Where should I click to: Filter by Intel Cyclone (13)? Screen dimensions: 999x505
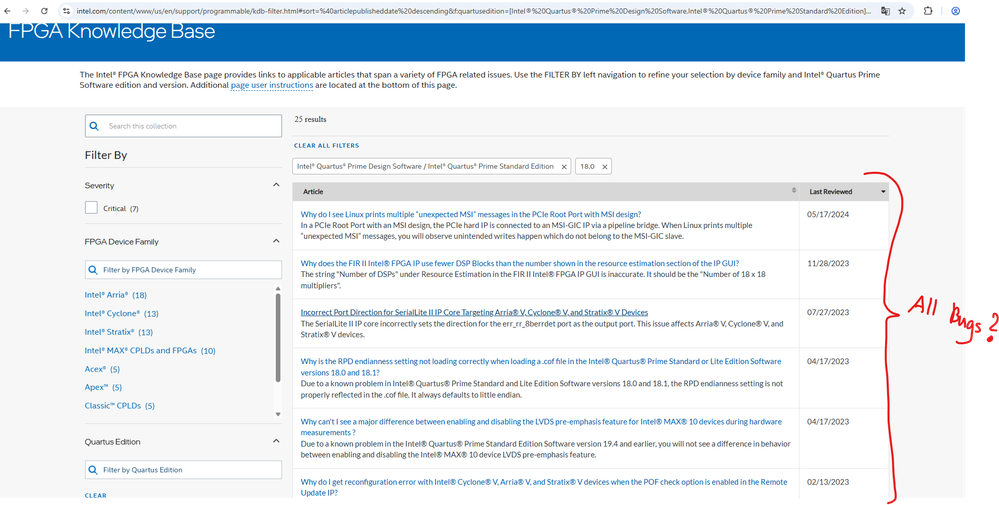(122, 313)
